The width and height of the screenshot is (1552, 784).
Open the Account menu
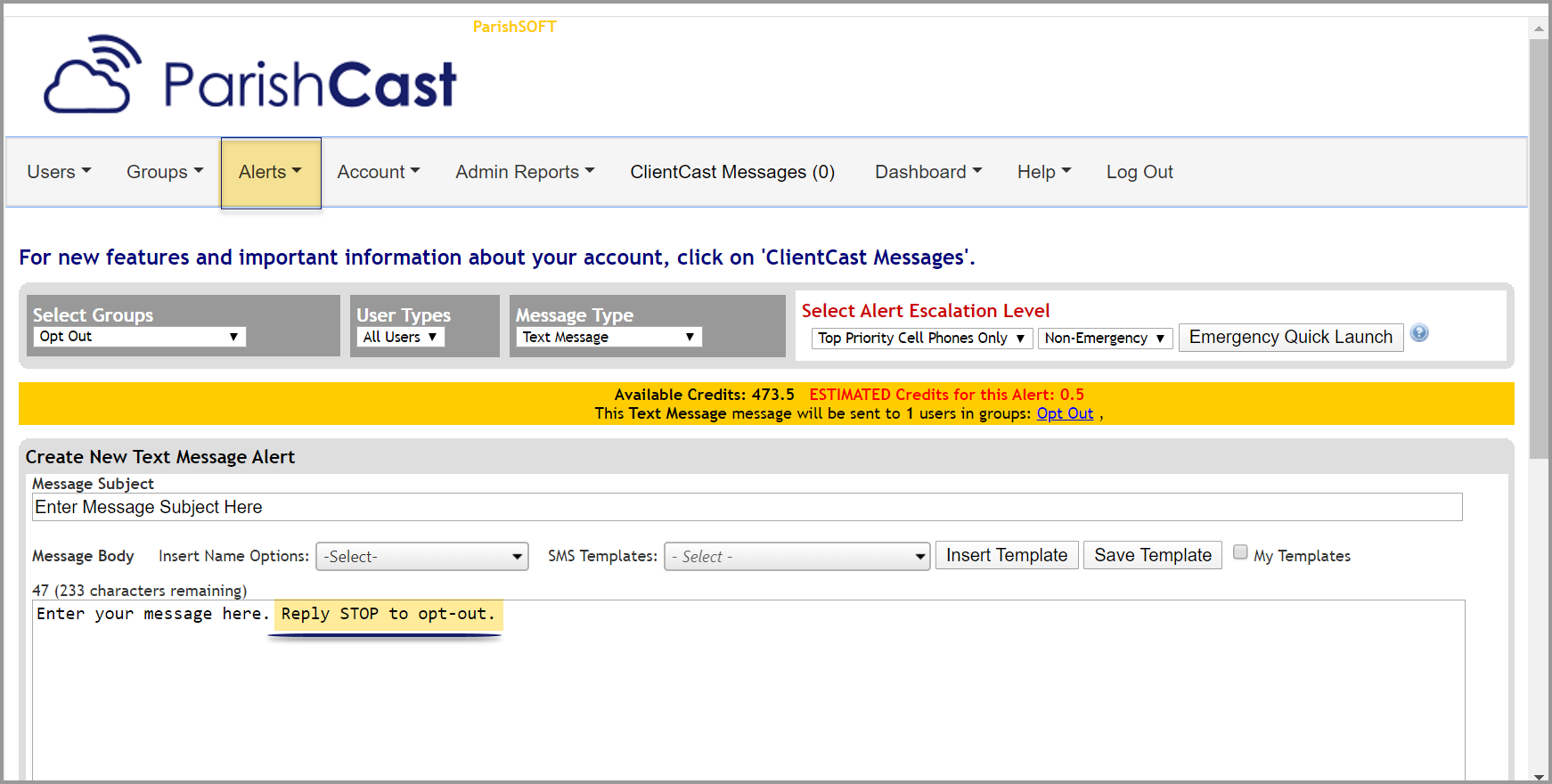pos(379,172)
